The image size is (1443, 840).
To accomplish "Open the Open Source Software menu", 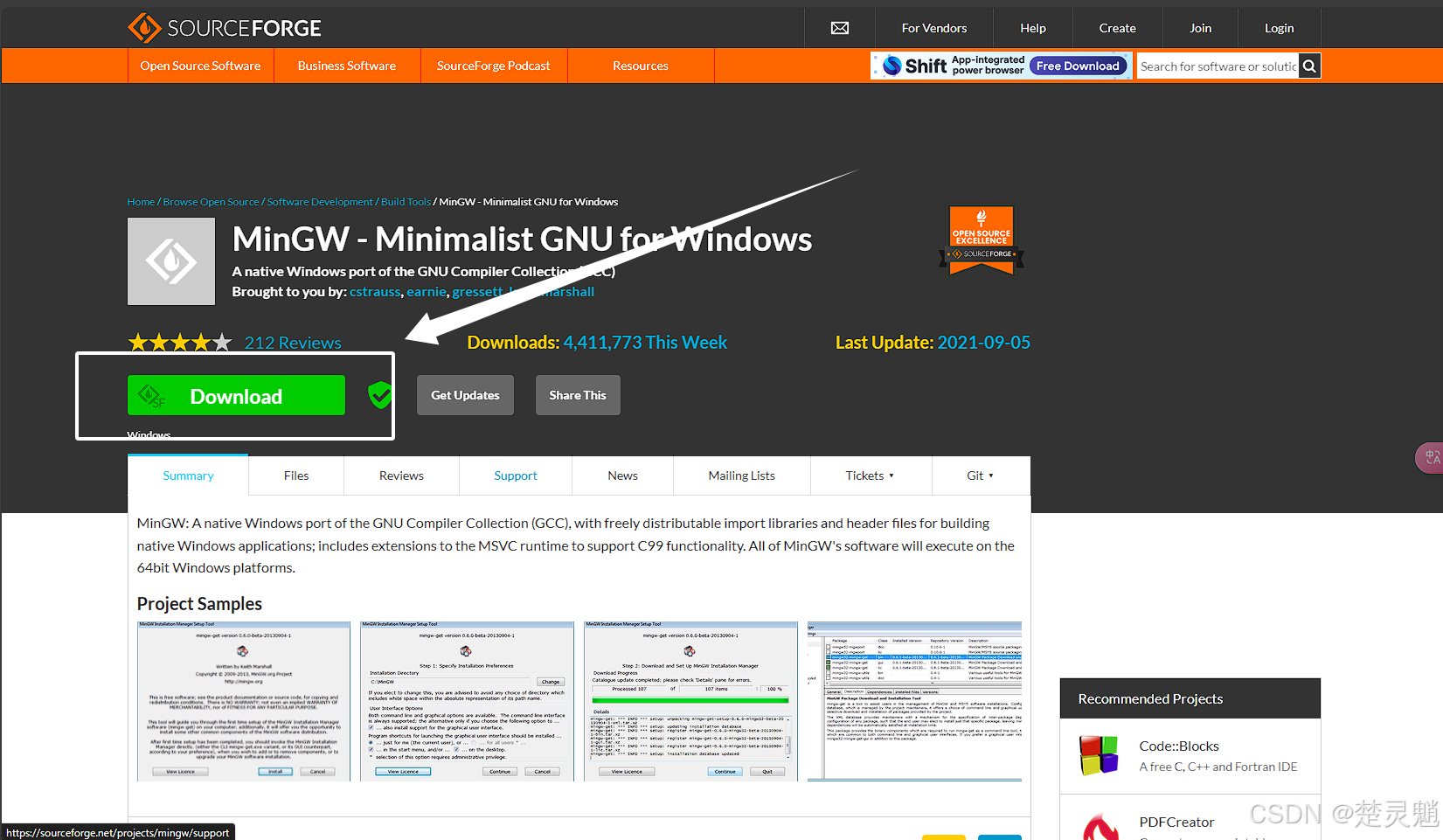I will click(x=200, y=66).
